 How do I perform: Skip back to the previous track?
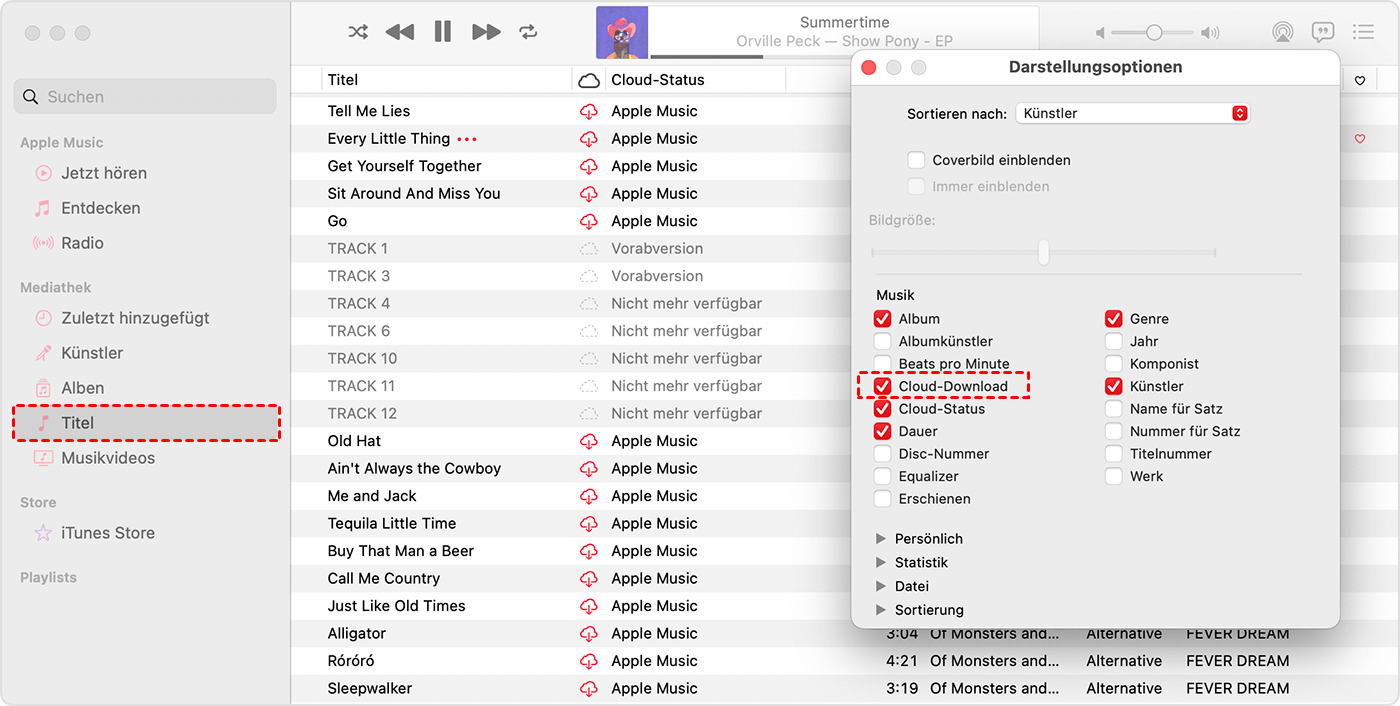[x=400, y=32]
